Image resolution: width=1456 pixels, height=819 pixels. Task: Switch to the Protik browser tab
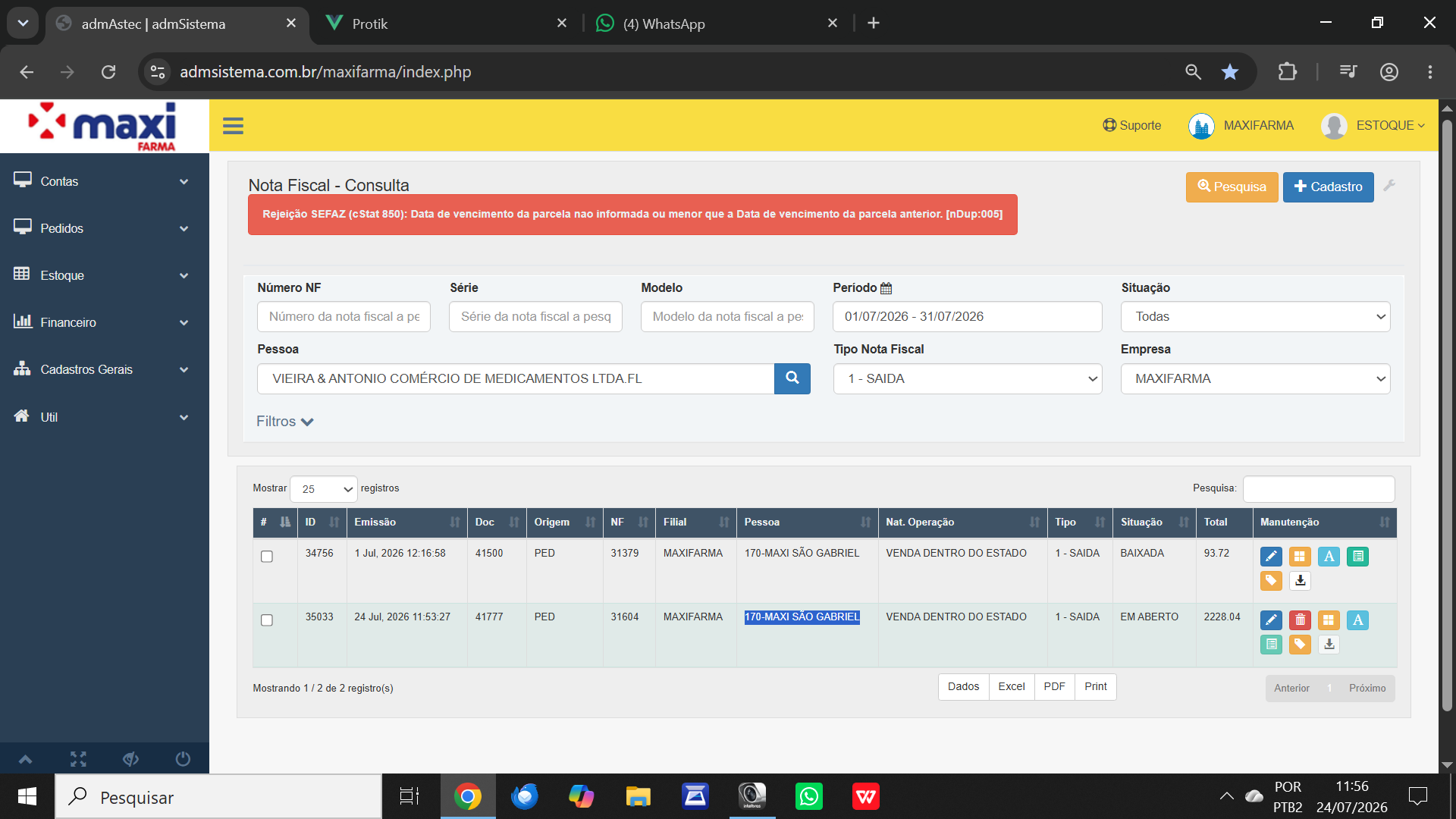tap(447, 24)
